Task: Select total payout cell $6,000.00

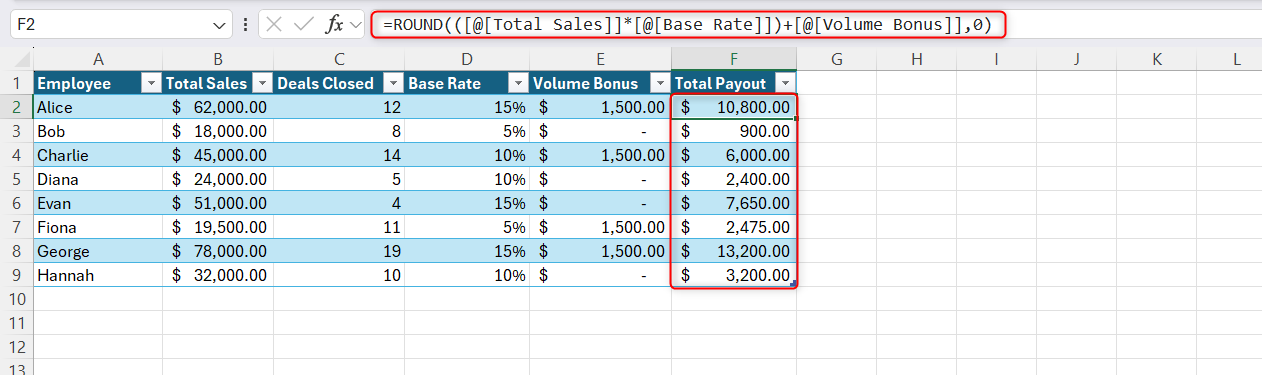Action: tap(734, 155)
